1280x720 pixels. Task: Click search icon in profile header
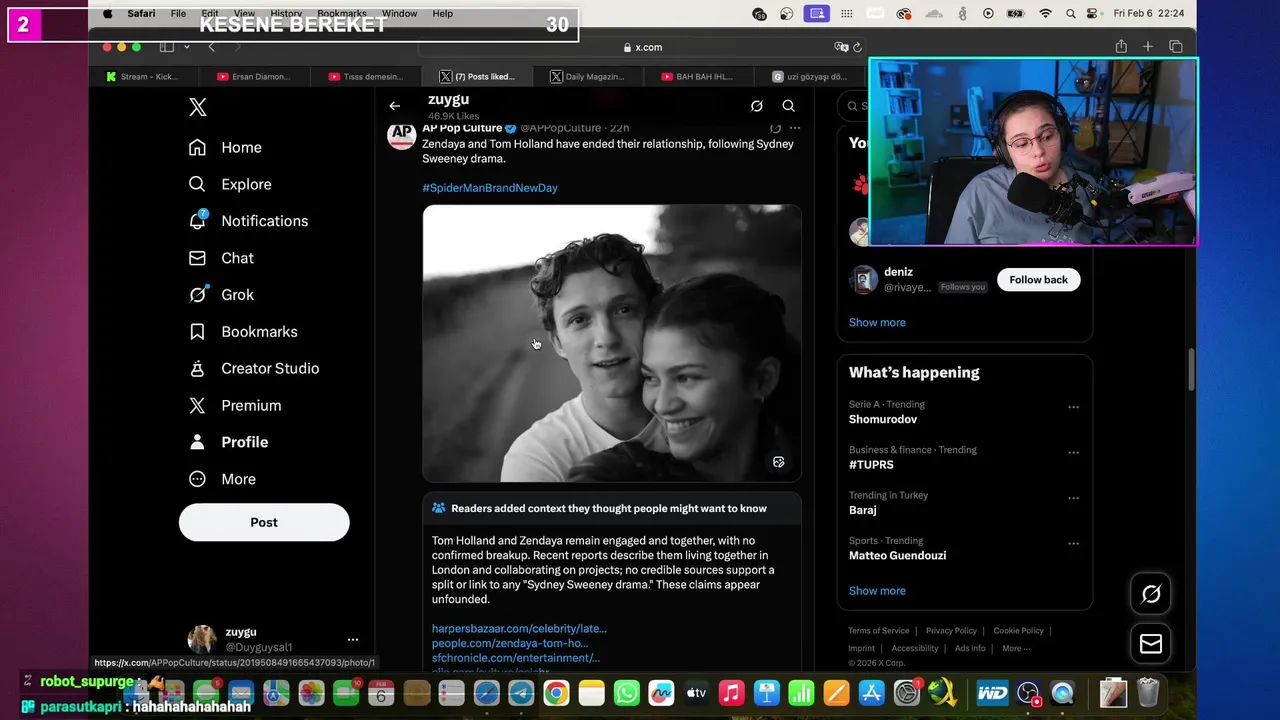coord(789,106)
